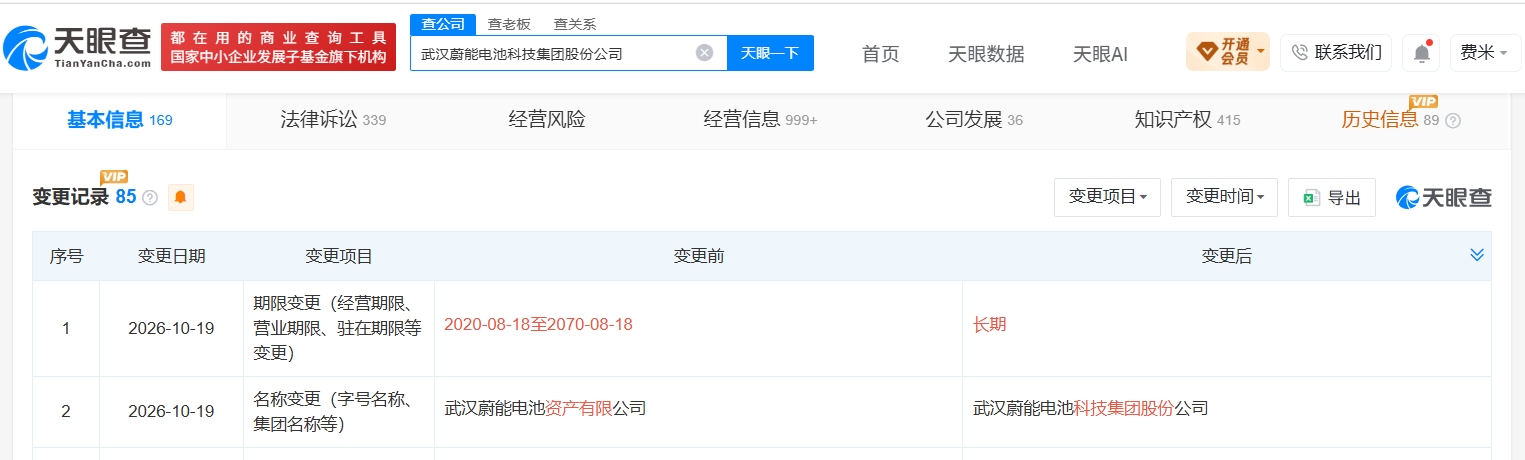
Task: Clear the search box text
Action: coord(705,53)
